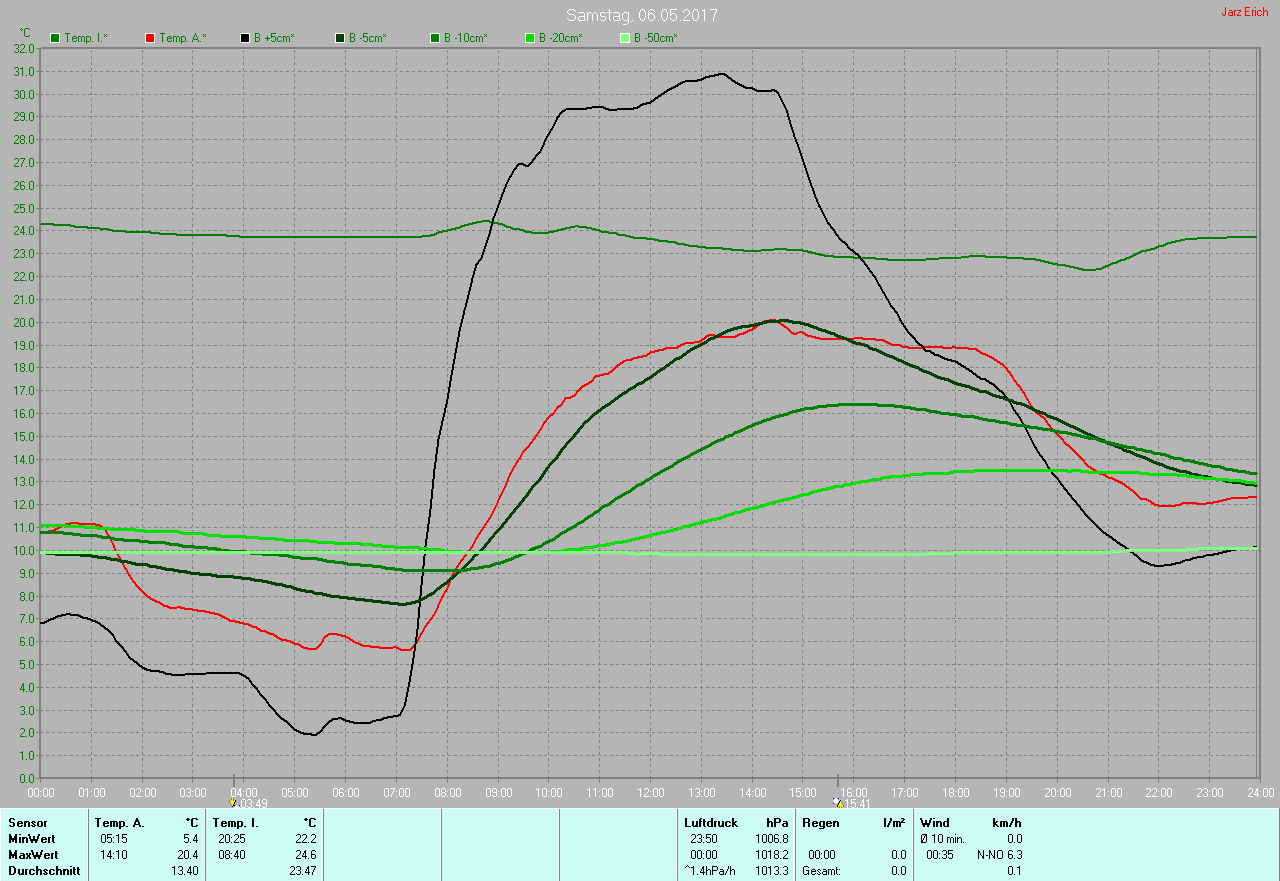
Task: Click the minimum outside temperature value 5.4
Action: pyautogui.click(x=191, y=838)
